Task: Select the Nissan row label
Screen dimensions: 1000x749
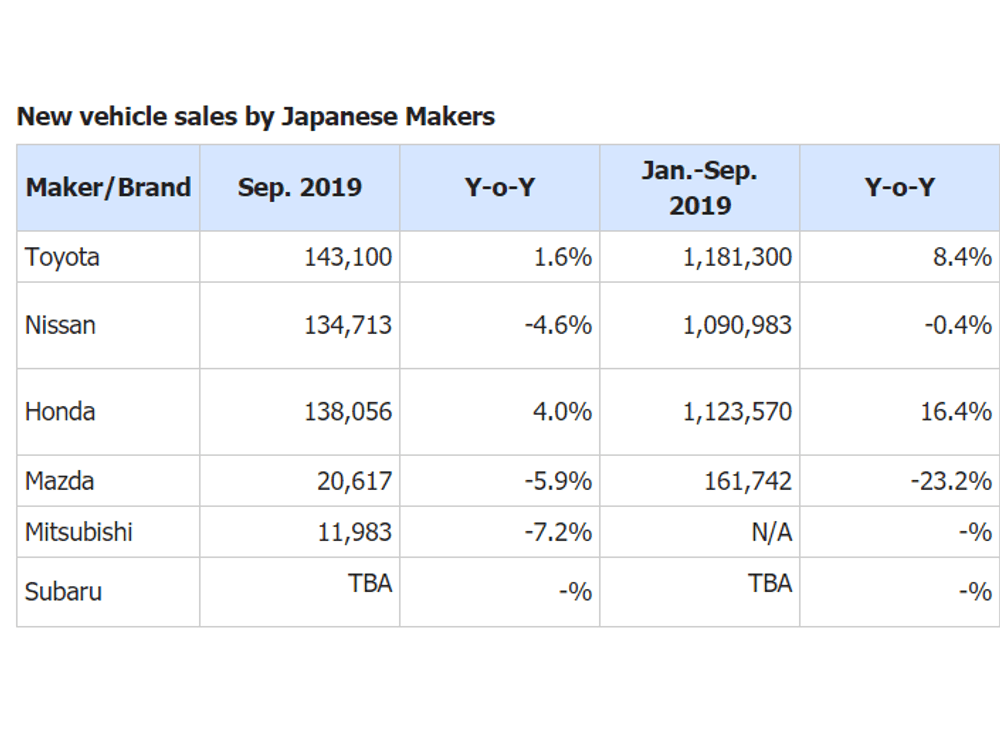Action: pyautogui.click(x=60, y=325)
